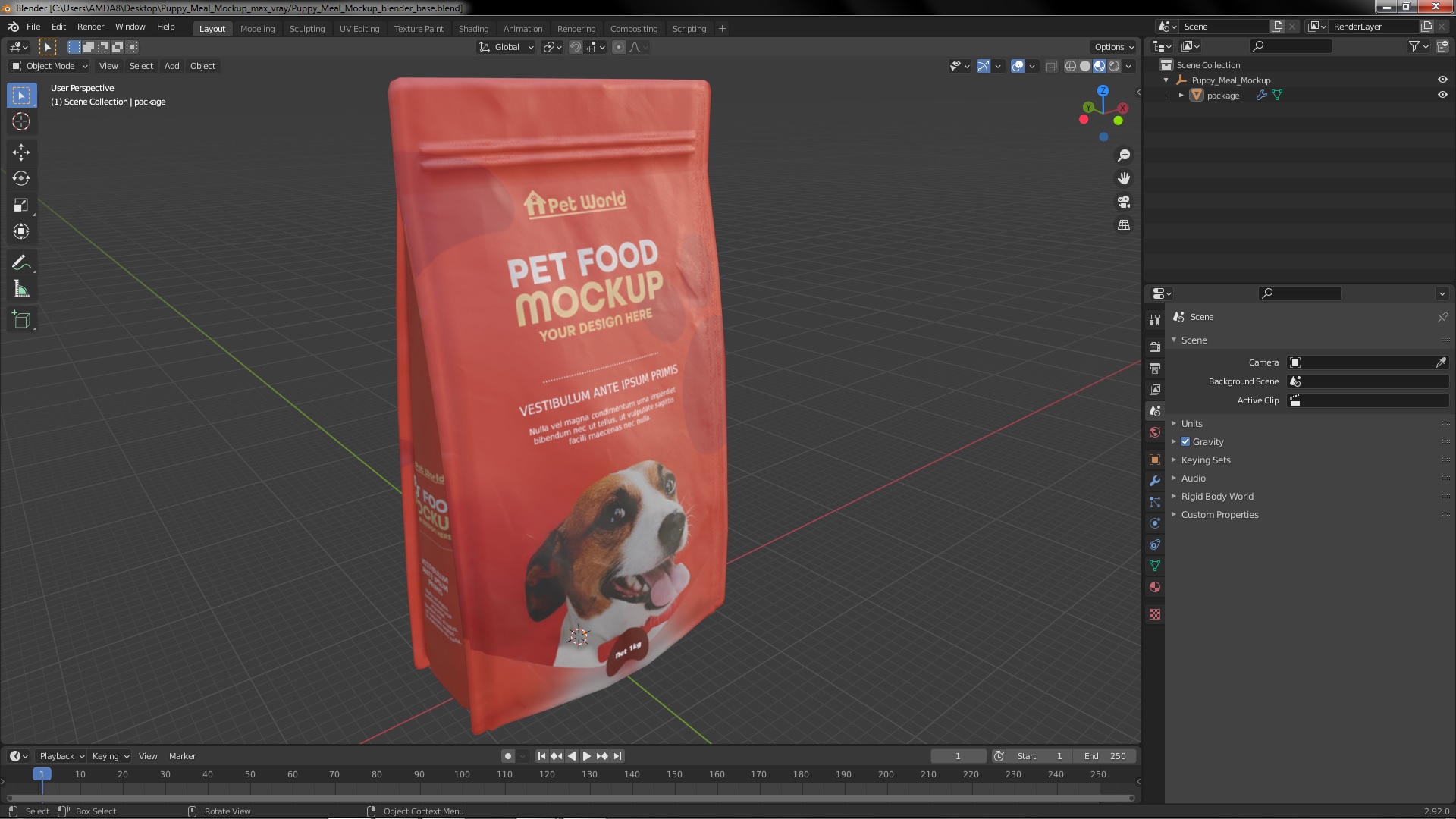The image size is (1456, 819).
Task: Switch to the Modeling workspace tab
Action: pyautogui.click(x=257, y=29)
